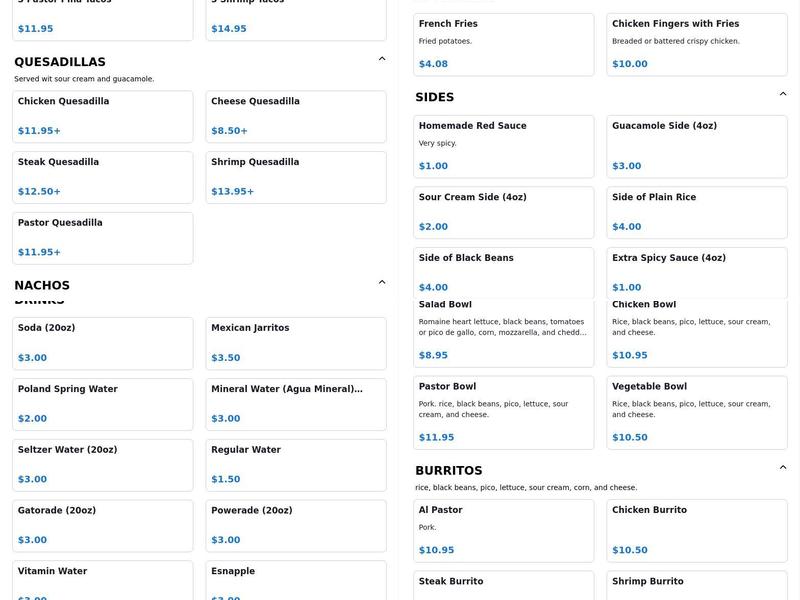Pick the Mexican Jarritos drink
The height and width of the screenshot is (600, 800).
tap(296, 343)
